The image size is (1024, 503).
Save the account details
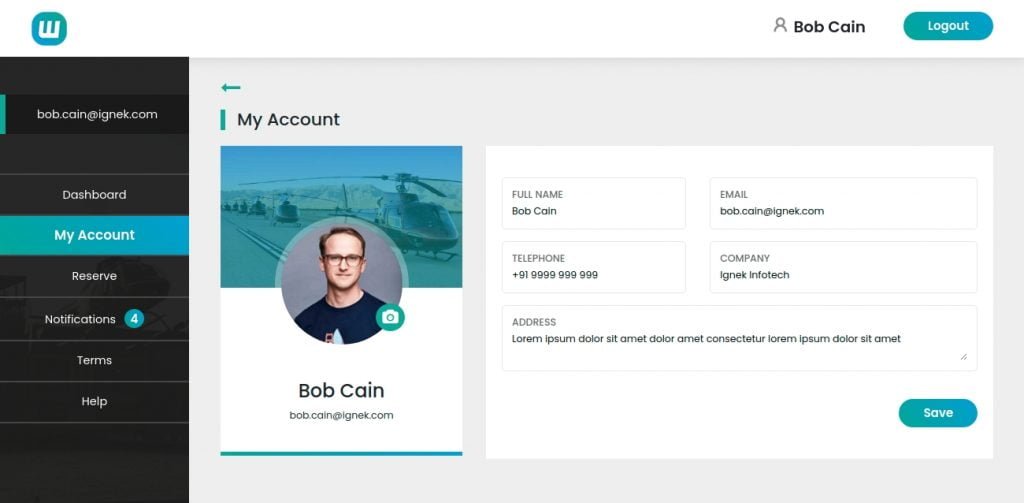click(x=937, y=413)
